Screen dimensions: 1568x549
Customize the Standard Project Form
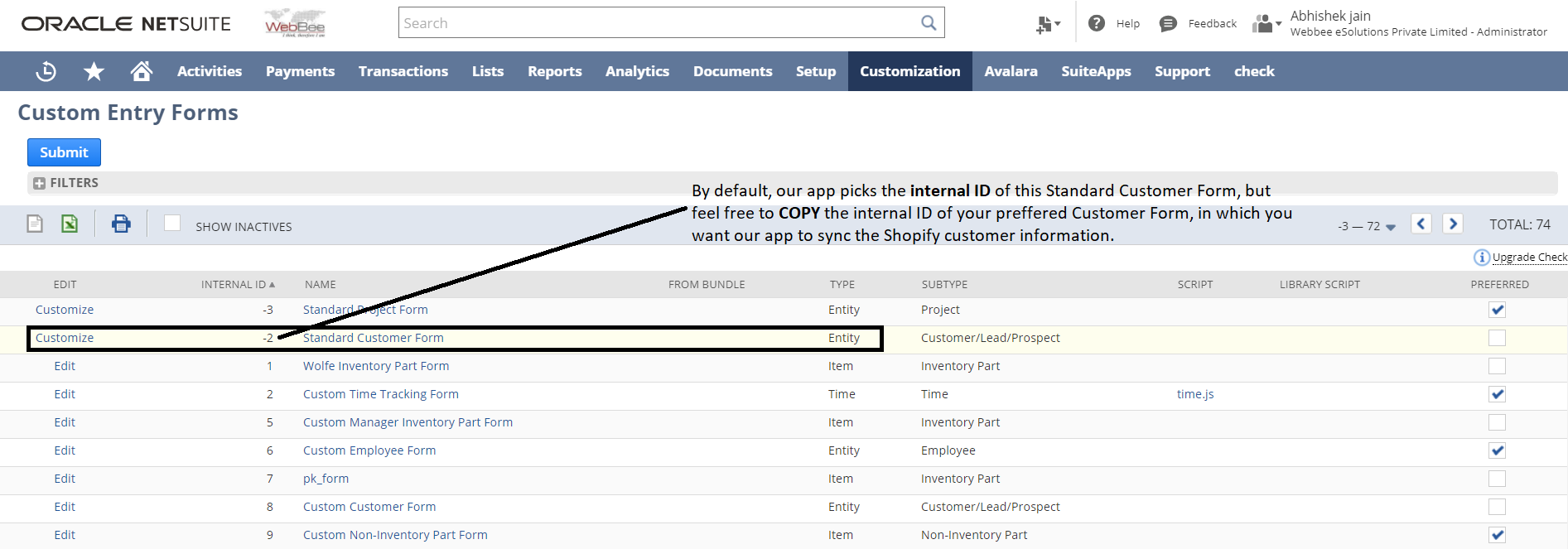tap(65, 310)
